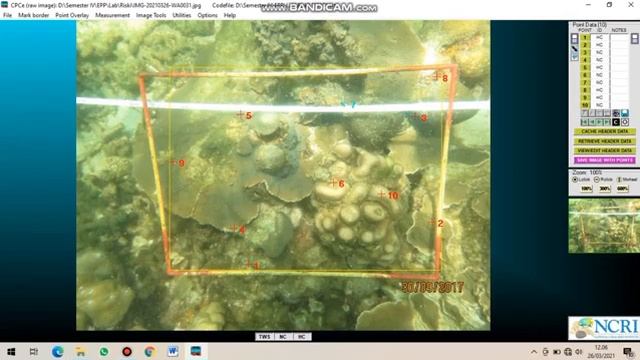This screenshot has height=360, width=640.
Task: Open Task View from taskbar
Action: [x=34, y=351]
